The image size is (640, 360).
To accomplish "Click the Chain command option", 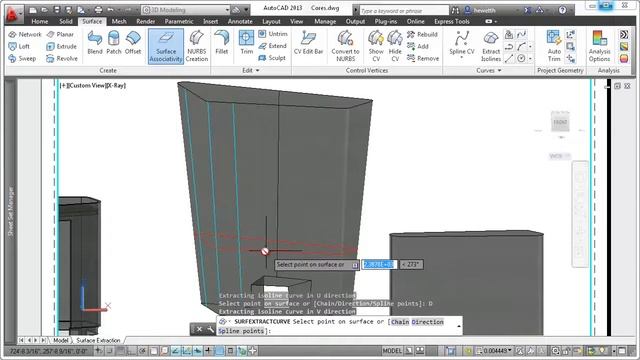I will tap(400, 322).
